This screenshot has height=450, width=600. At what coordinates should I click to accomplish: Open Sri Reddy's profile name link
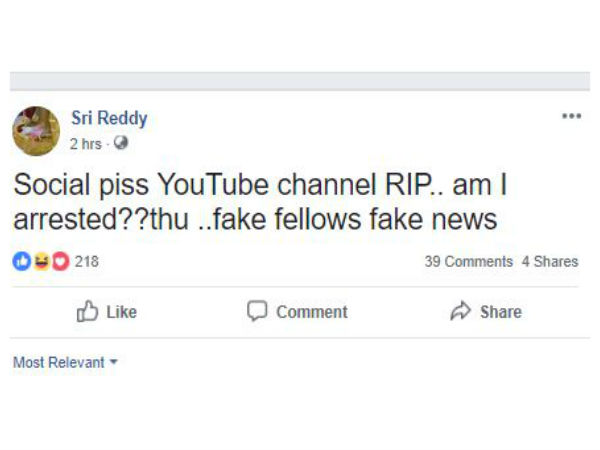click(109, 119)
